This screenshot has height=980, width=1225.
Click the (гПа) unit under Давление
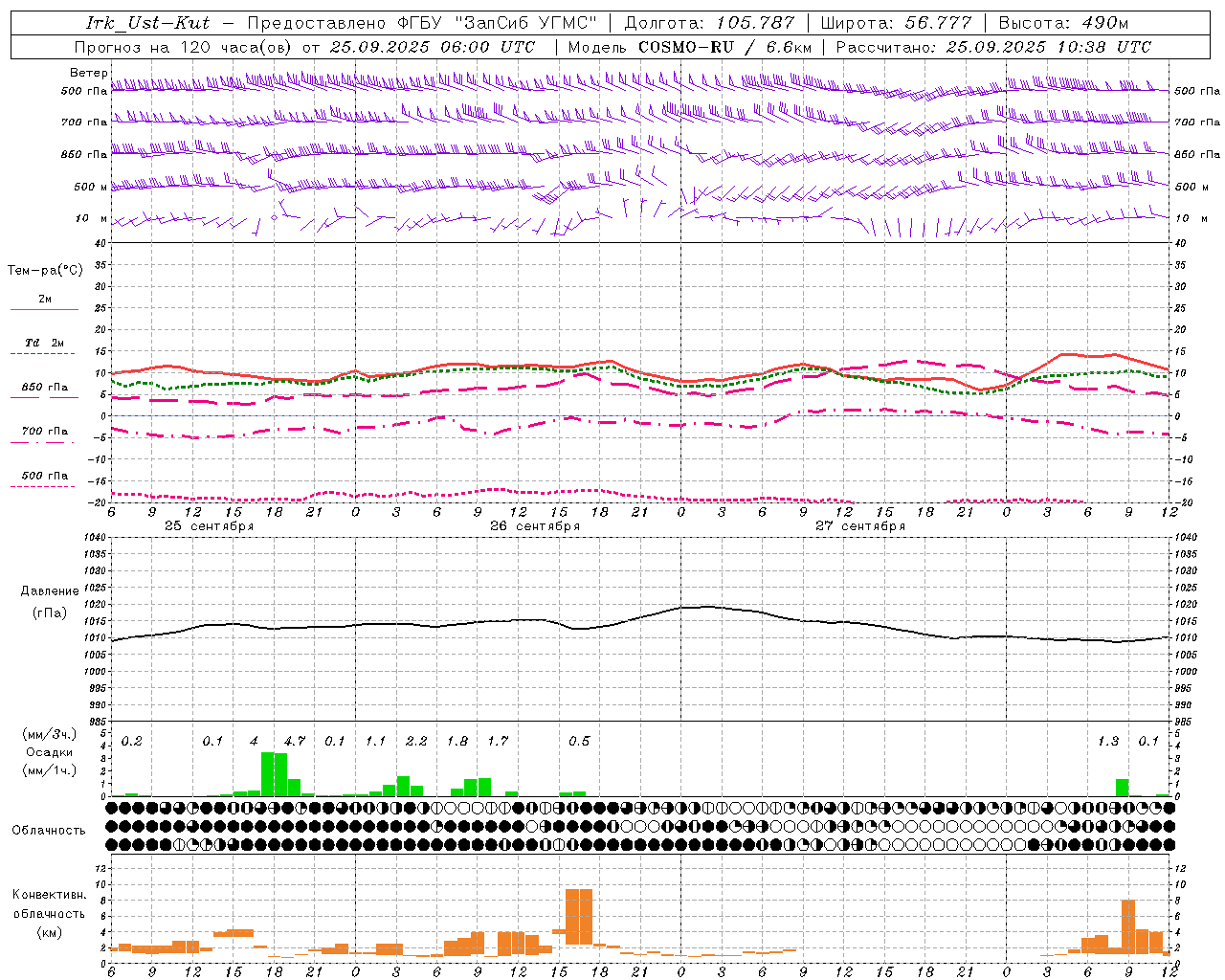click(x=50, y=612)
